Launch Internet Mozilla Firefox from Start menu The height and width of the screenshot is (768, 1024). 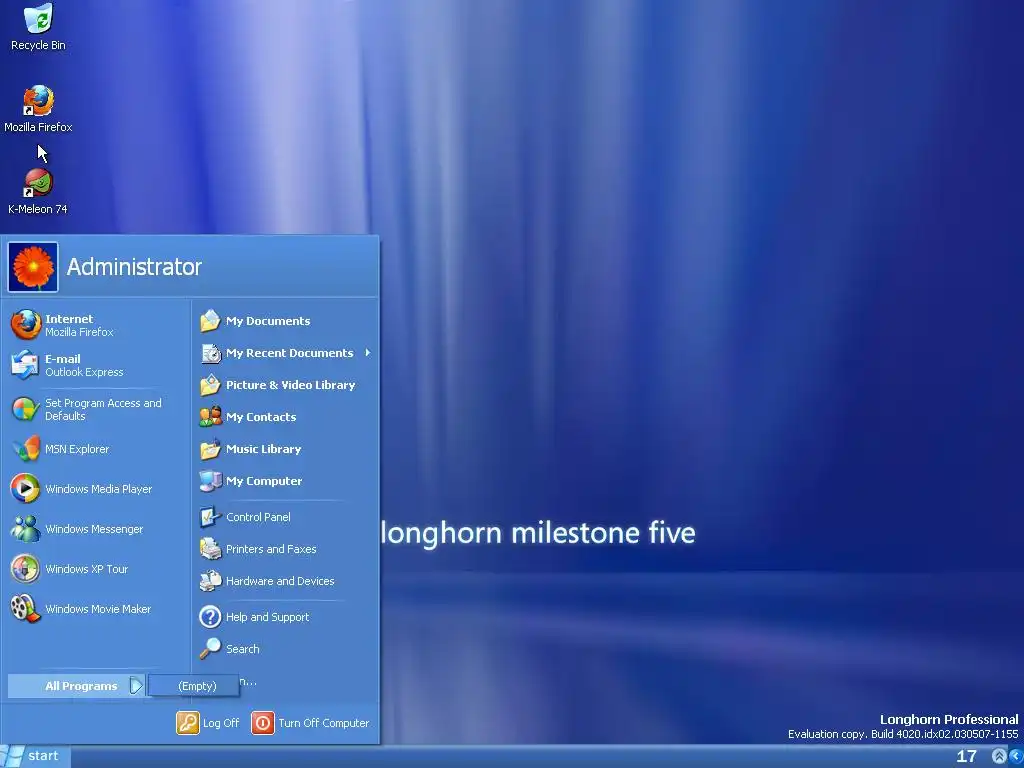click(95, 325)
